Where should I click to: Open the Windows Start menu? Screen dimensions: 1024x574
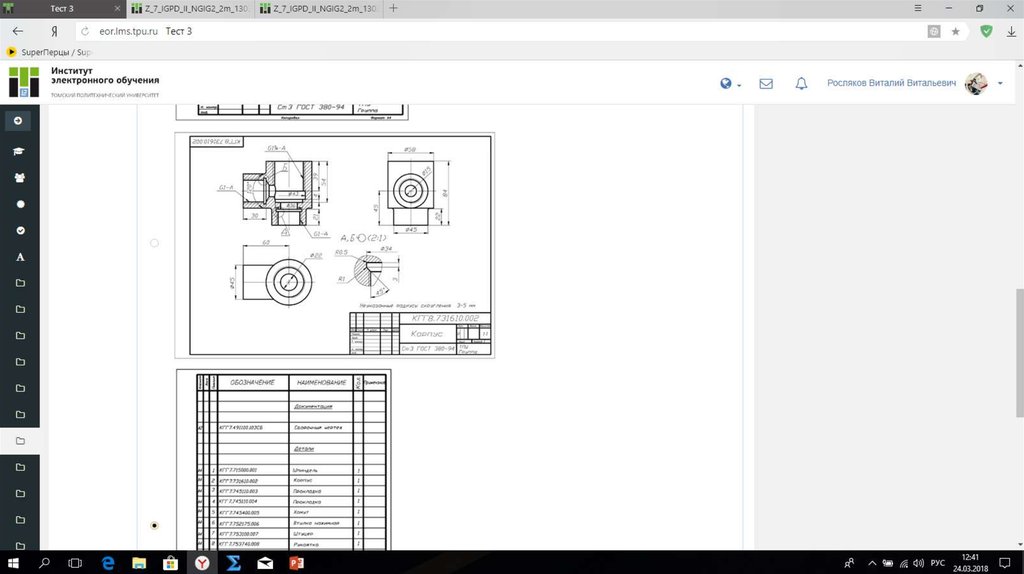tap(13, 563)
